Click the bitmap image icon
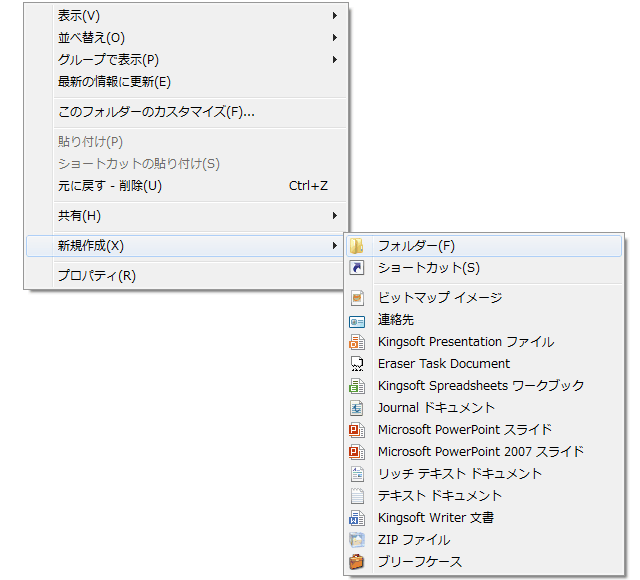Viewport: 640px width, 580px height. [357, 298]
